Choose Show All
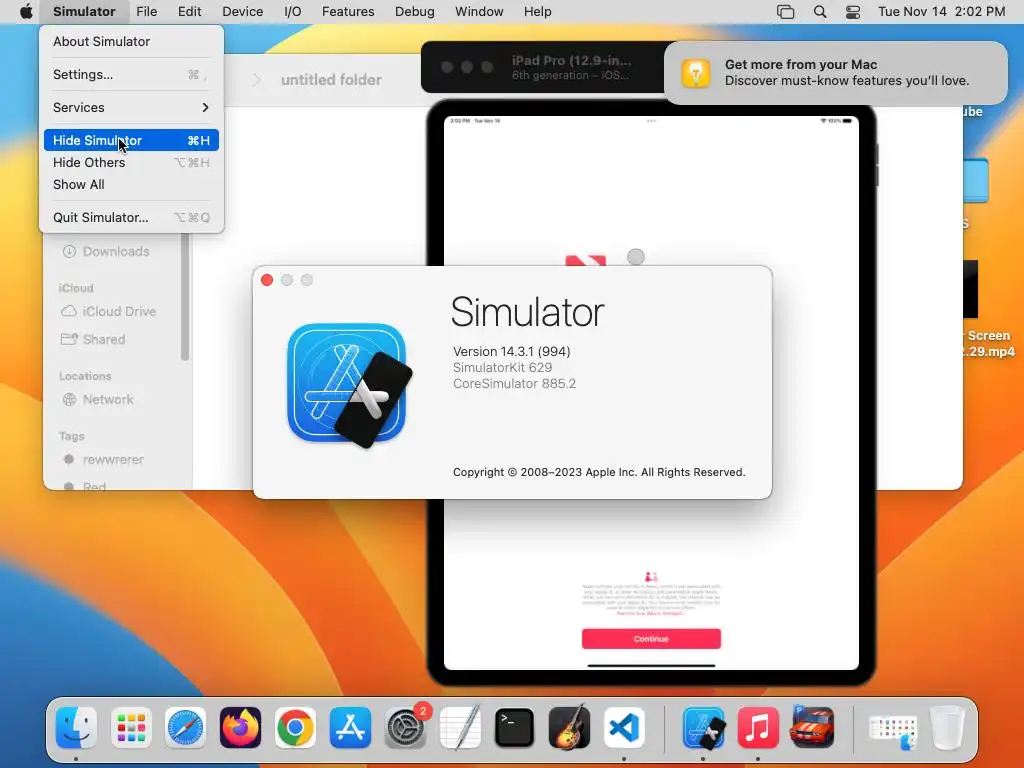Viewport: 1024px width, 768px height. pos(131,185)
